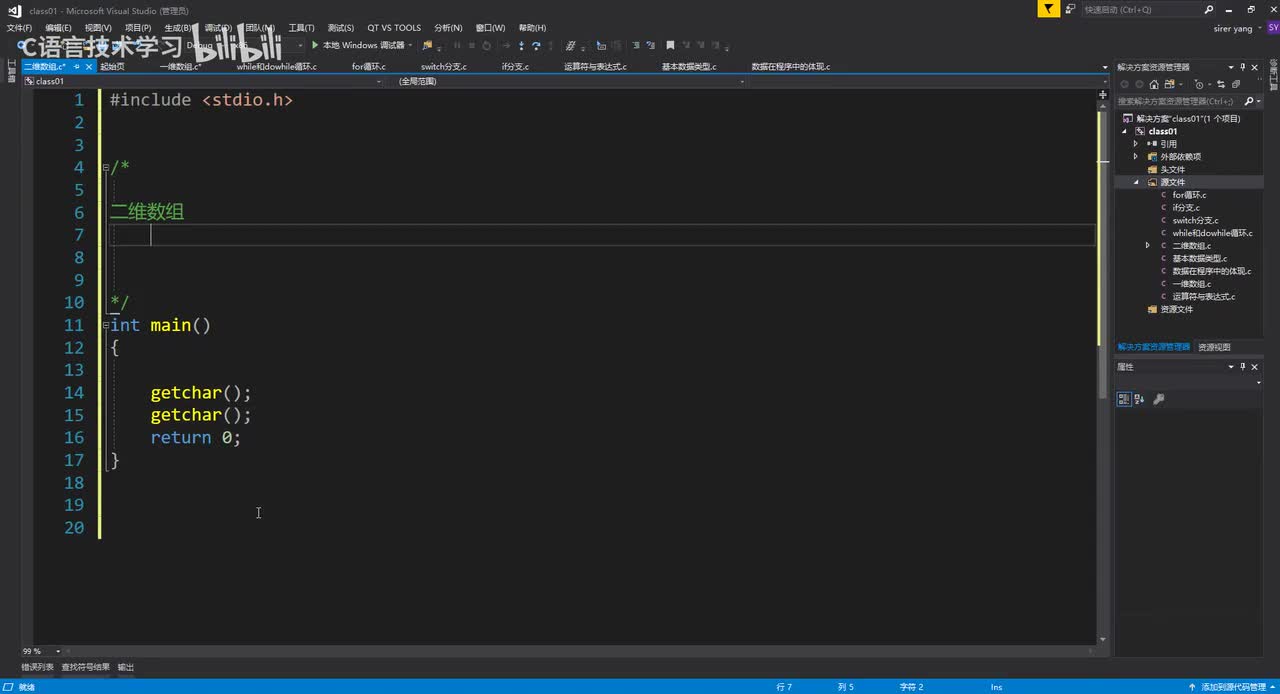Click the 本地 Windows 调试器 button
Image resolution: width=1280 pixels, height=694 pixels.
click(x=358, y=45)
